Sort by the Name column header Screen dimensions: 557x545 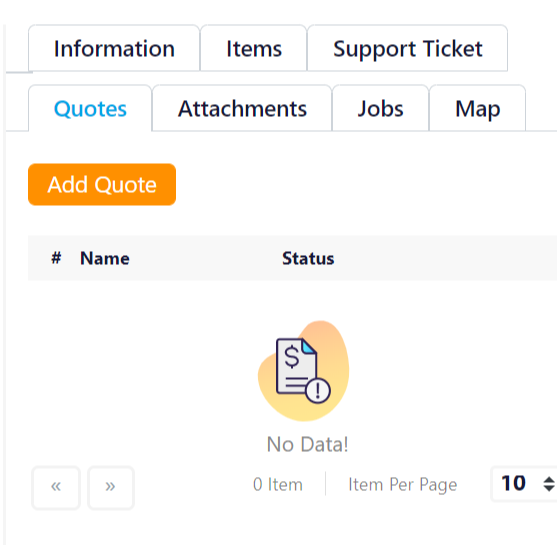pyautogui.click(x=105, y=258)
